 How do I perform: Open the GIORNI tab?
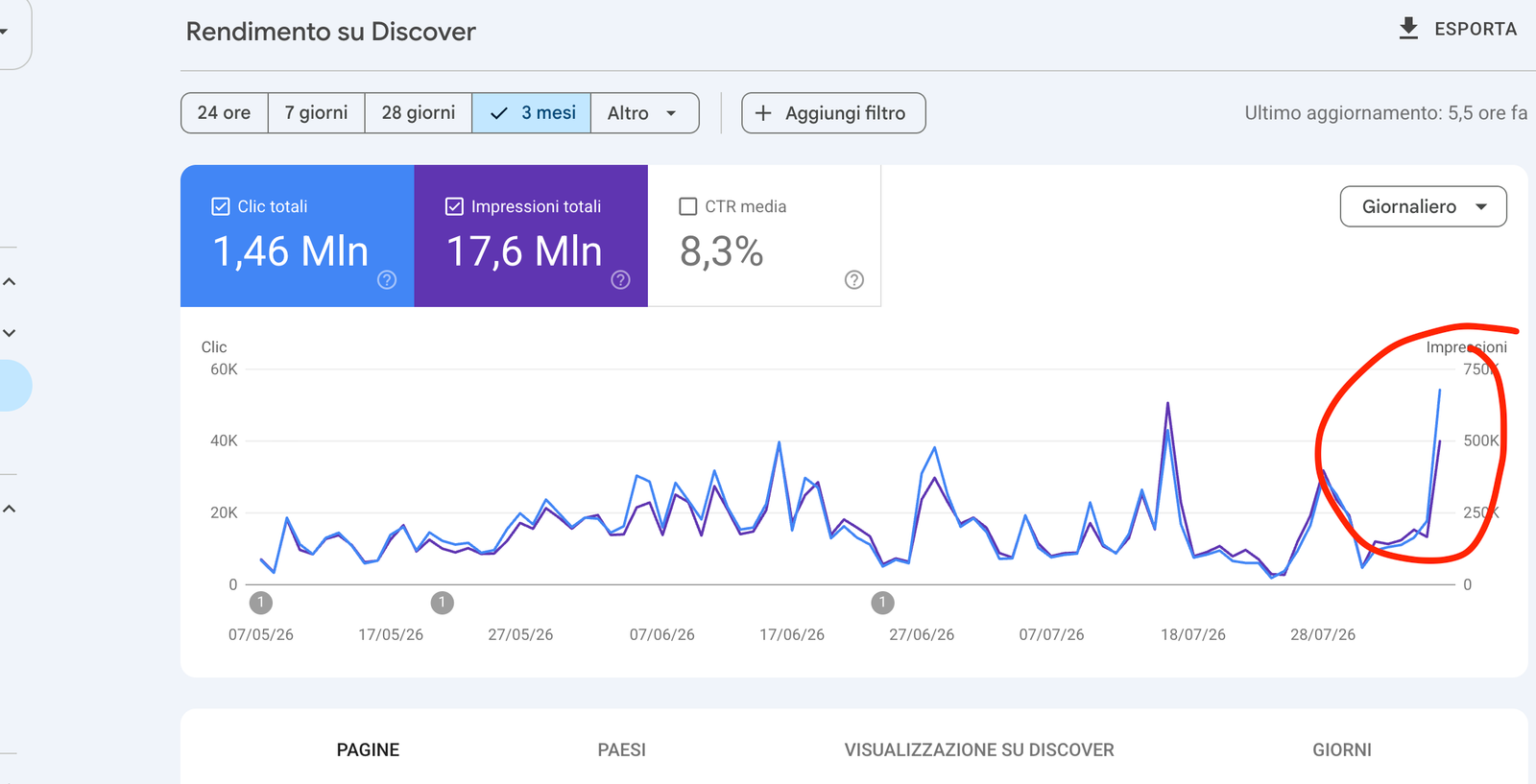(1342, 749)
